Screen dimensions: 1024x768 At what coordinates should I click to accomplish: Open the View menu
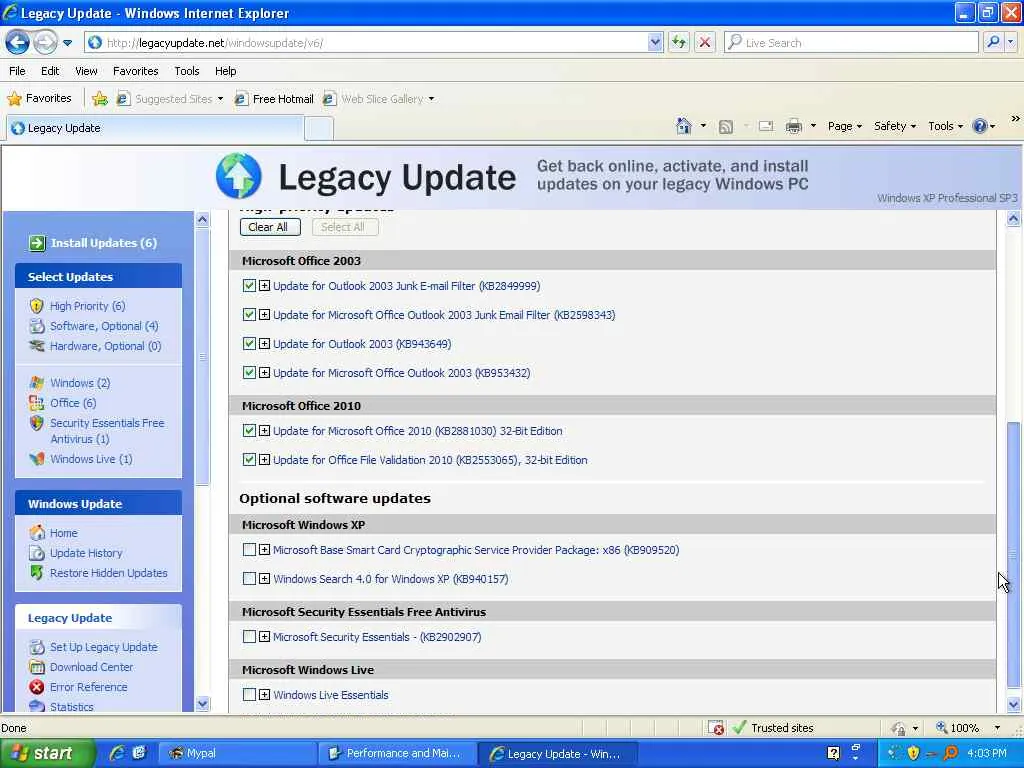click(86, 71)
